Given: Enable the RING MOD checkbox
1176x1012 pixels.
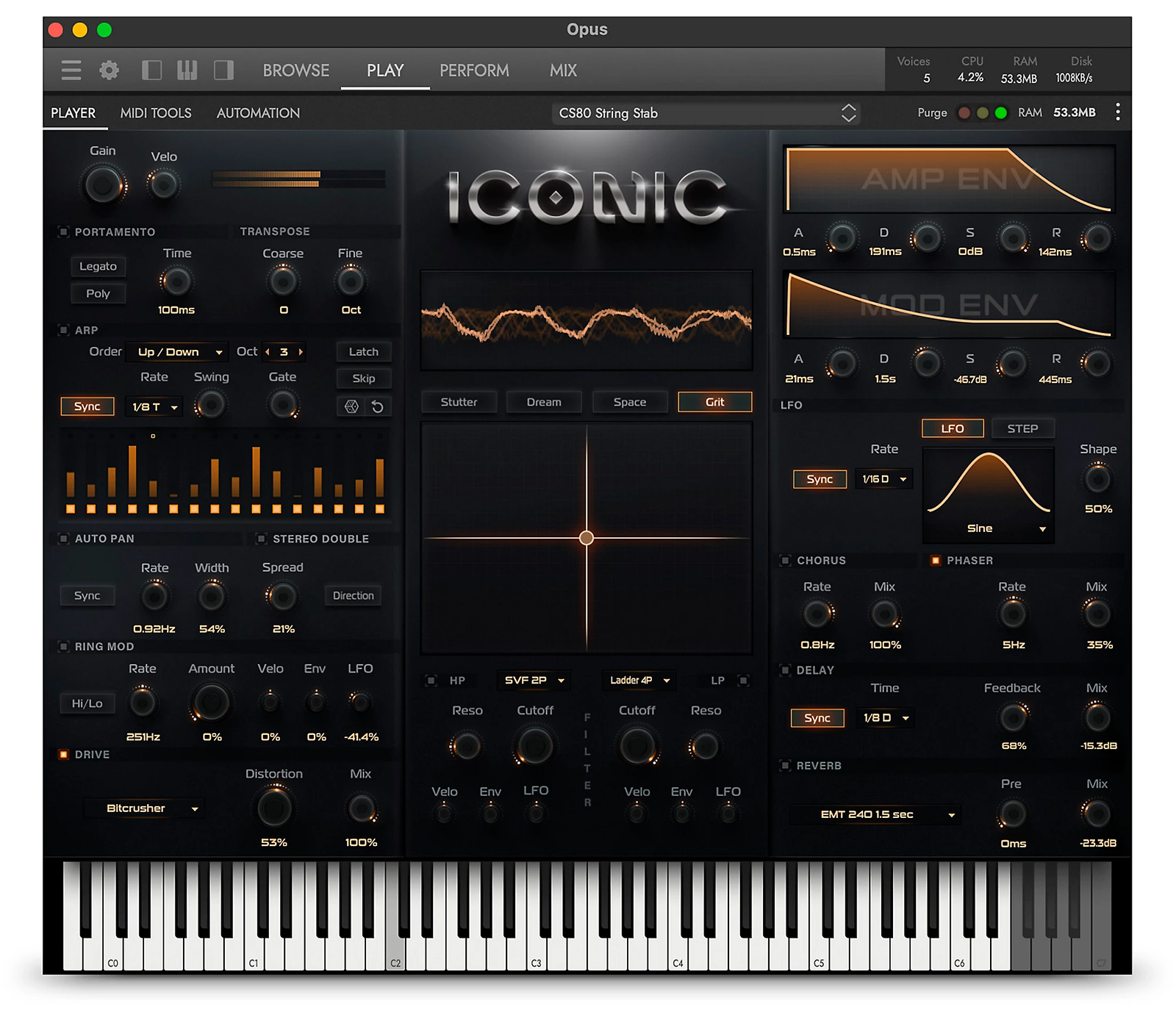Looking at the screenshot, I should tap(64, 647).
